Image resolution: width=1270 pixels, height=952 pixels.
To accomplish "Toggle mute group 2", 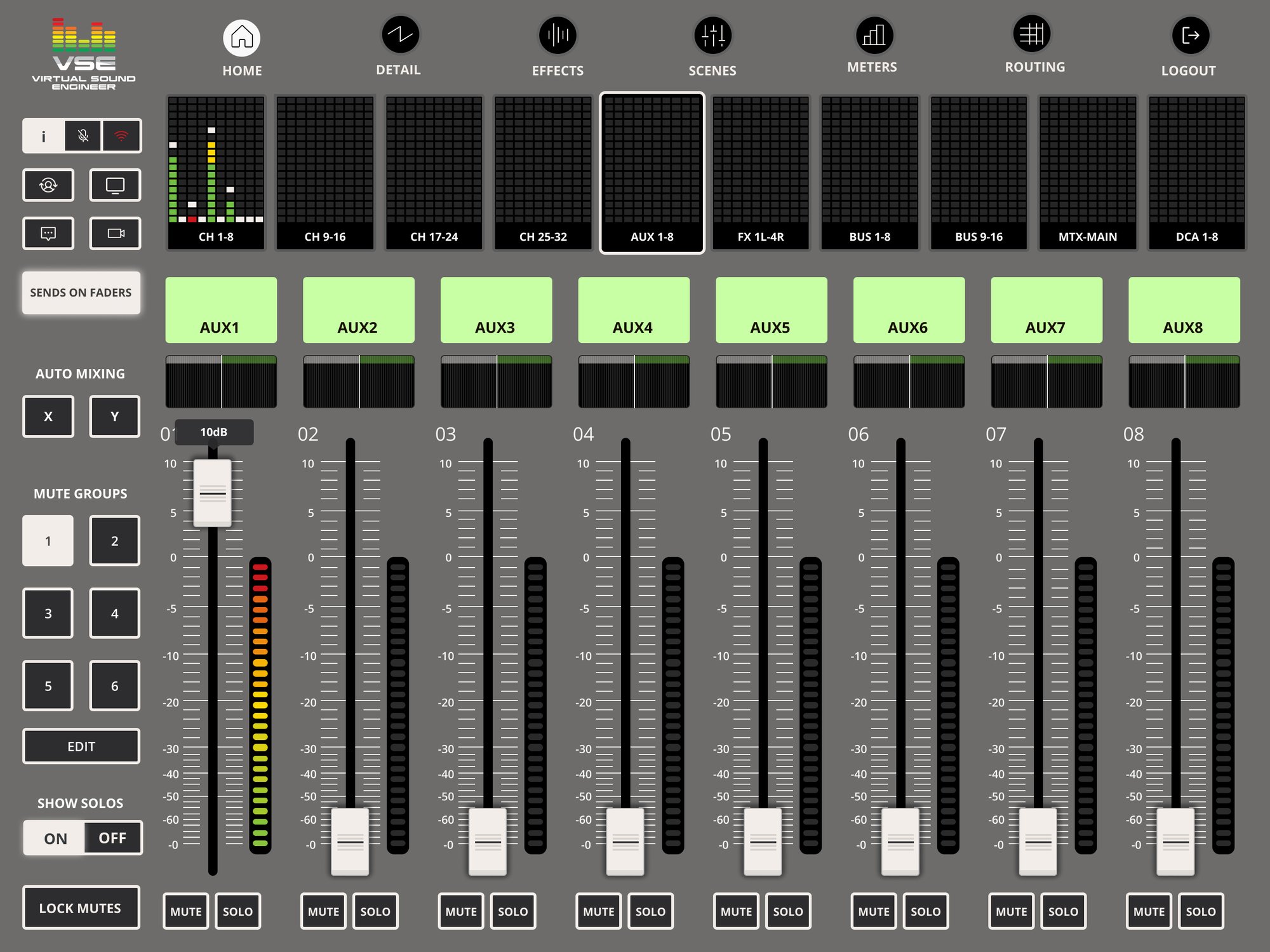I will tap(114, 540).
